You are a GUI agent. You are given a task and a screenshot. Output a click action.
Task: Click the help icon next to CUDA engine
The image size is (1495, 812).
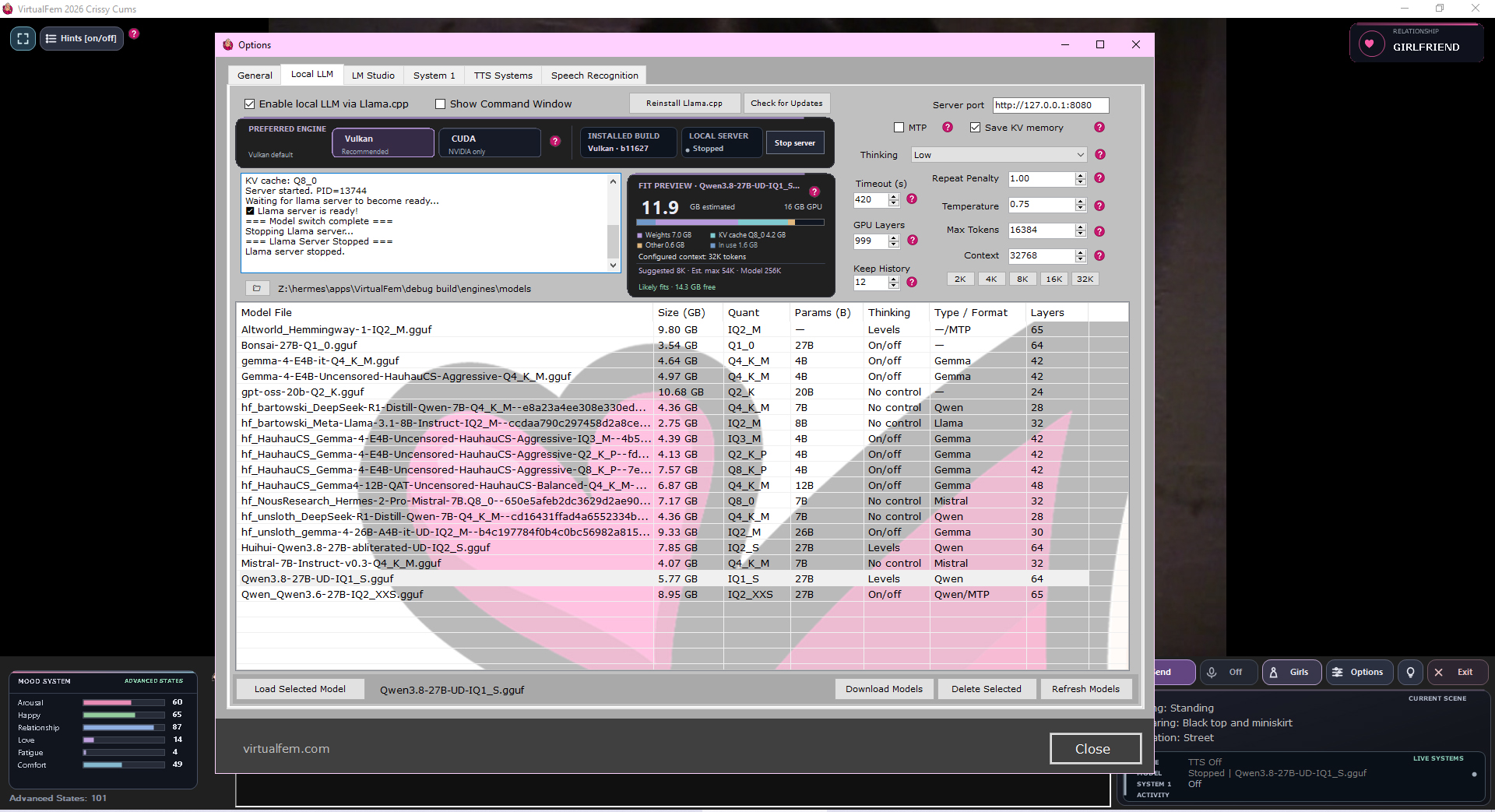(x=555, y=141)
